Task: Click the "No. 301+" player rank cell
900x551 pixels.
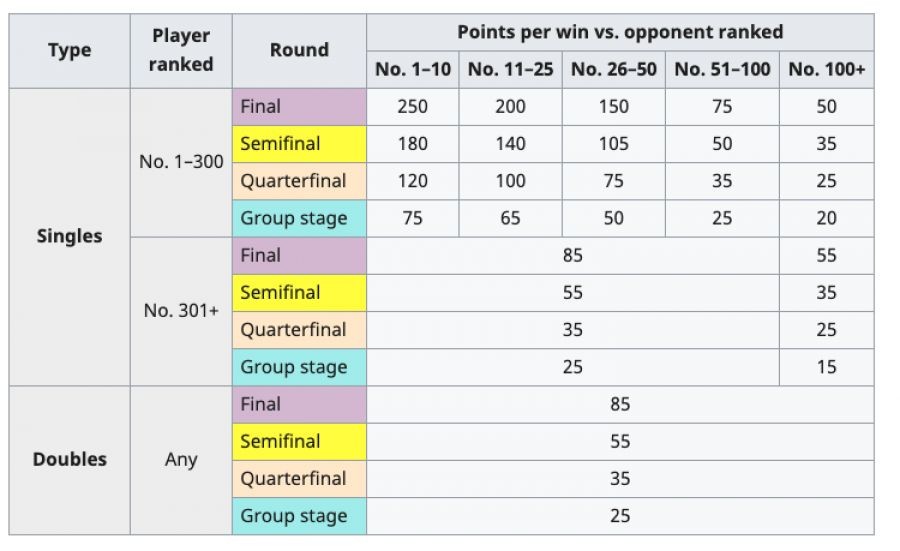Action: click(x=181, y=311)
